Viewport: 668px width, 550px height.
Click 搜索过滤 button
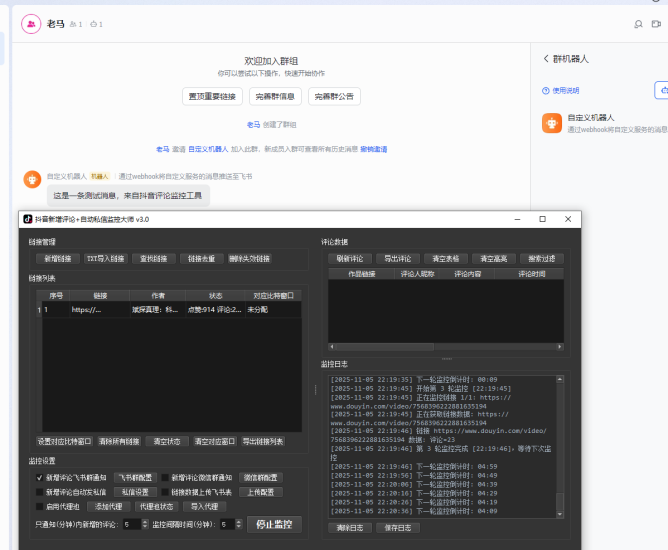click(x=542, y=259)
